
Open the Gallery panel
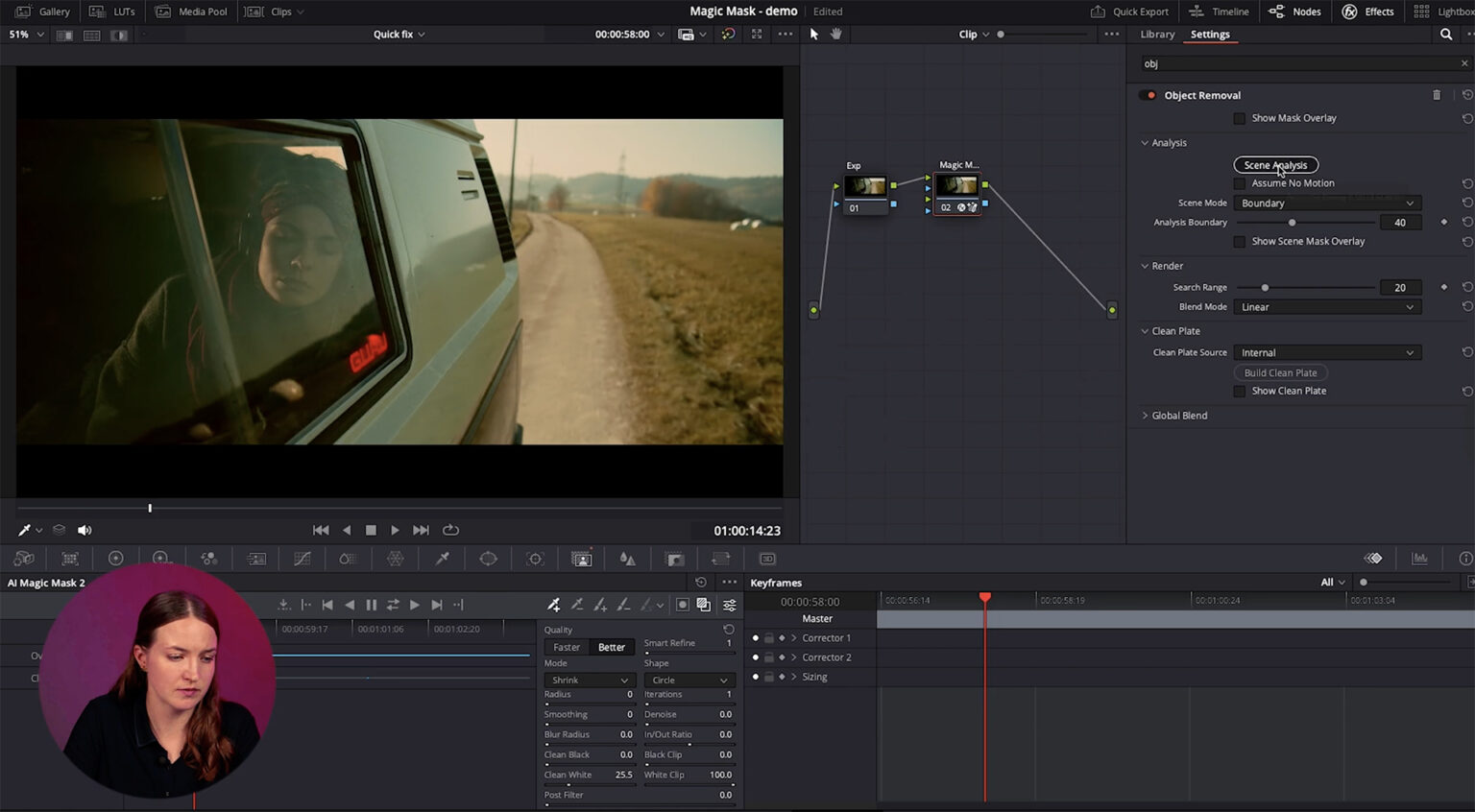tap(44, 12)
